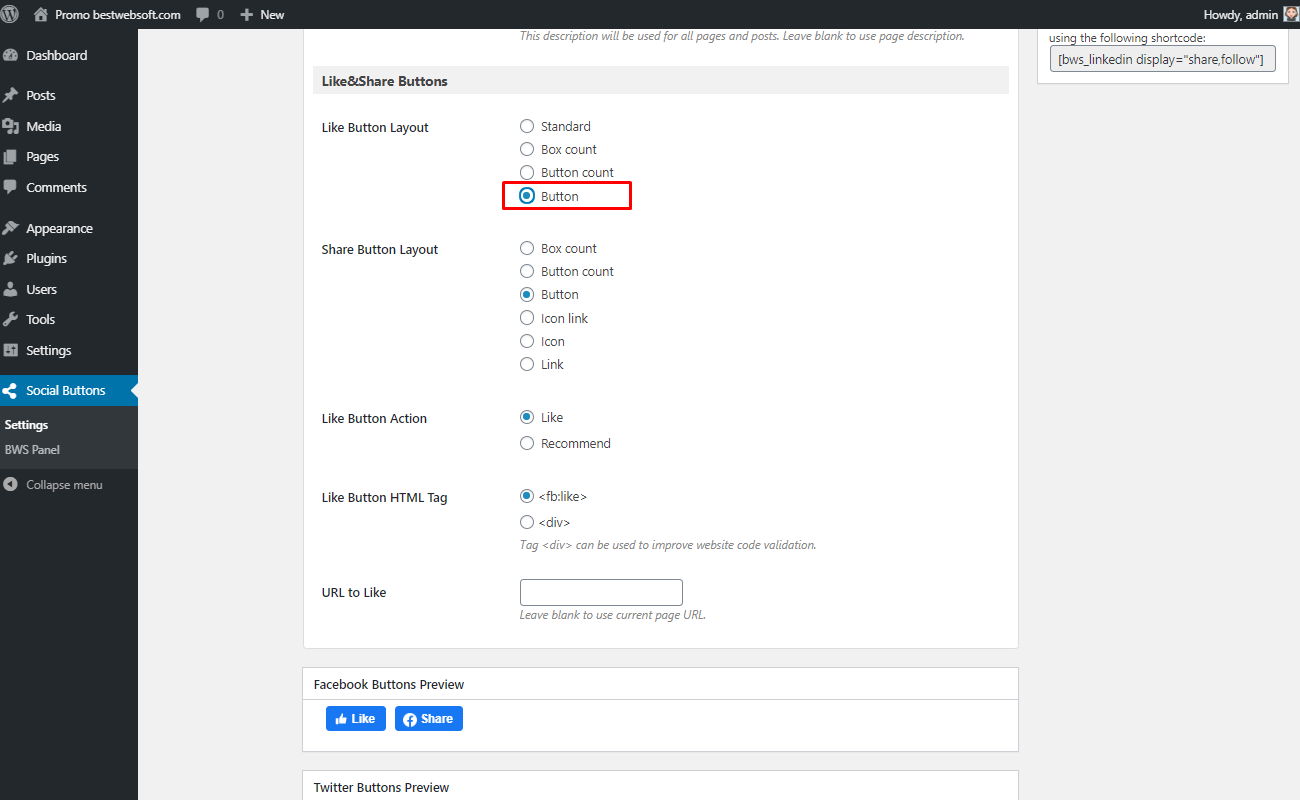
Task: Click the Tools wrench icon
Action: coord(11,319)
